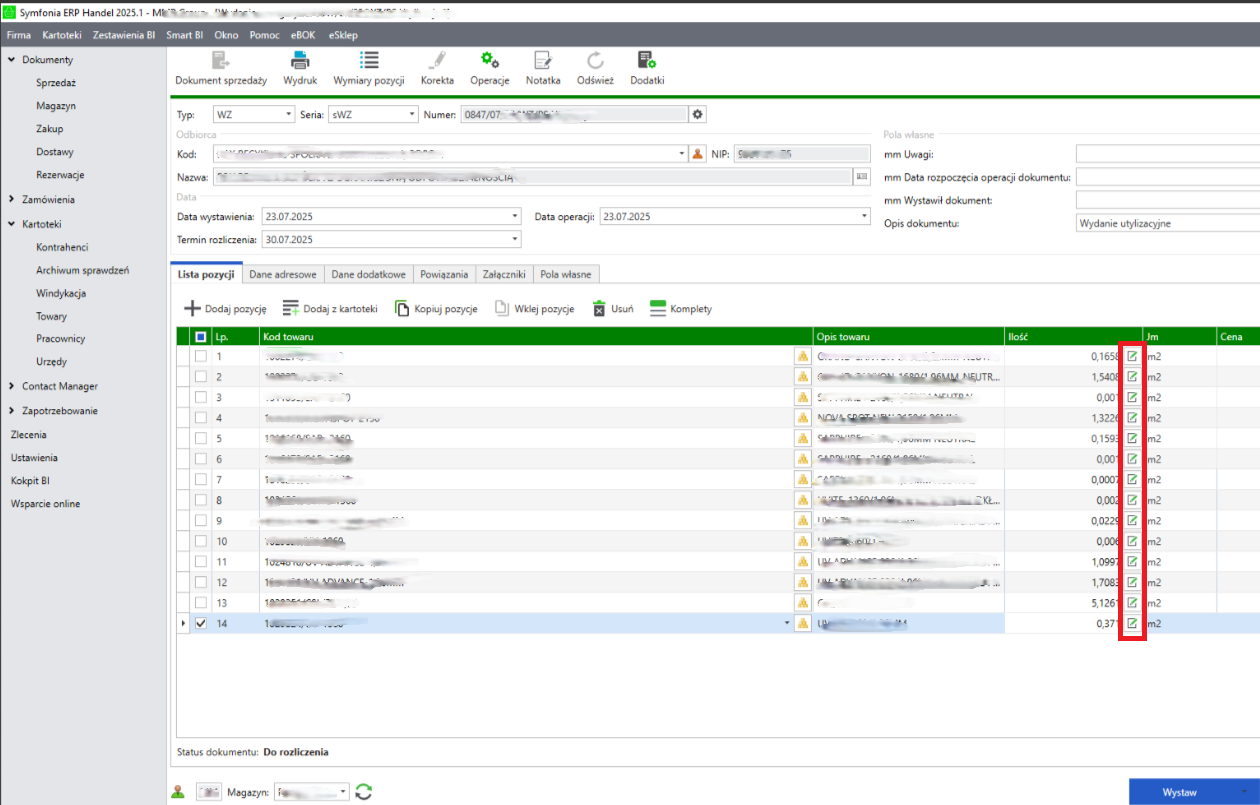Click the edit quantity icon in row 6

[x=1132, y=459]
